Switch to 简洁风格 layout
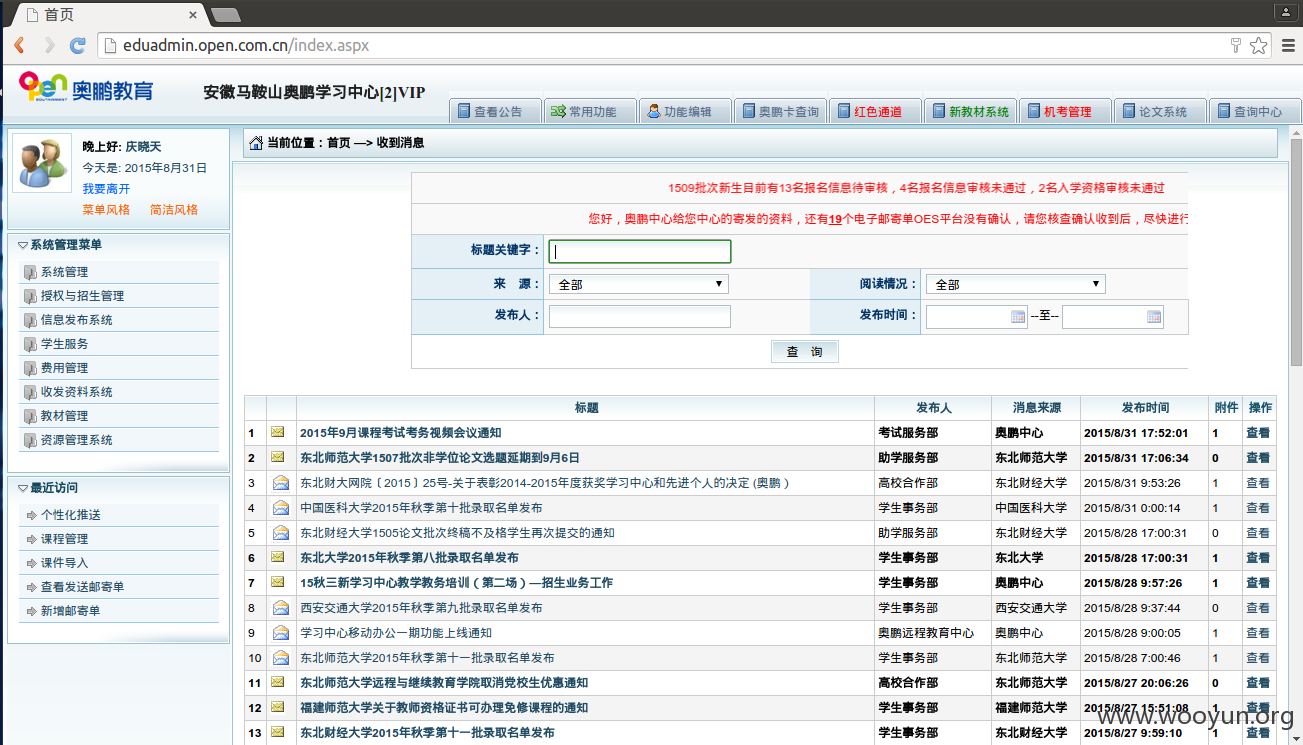This screenshot has width=1303, height=745. (x=174, y=210)
